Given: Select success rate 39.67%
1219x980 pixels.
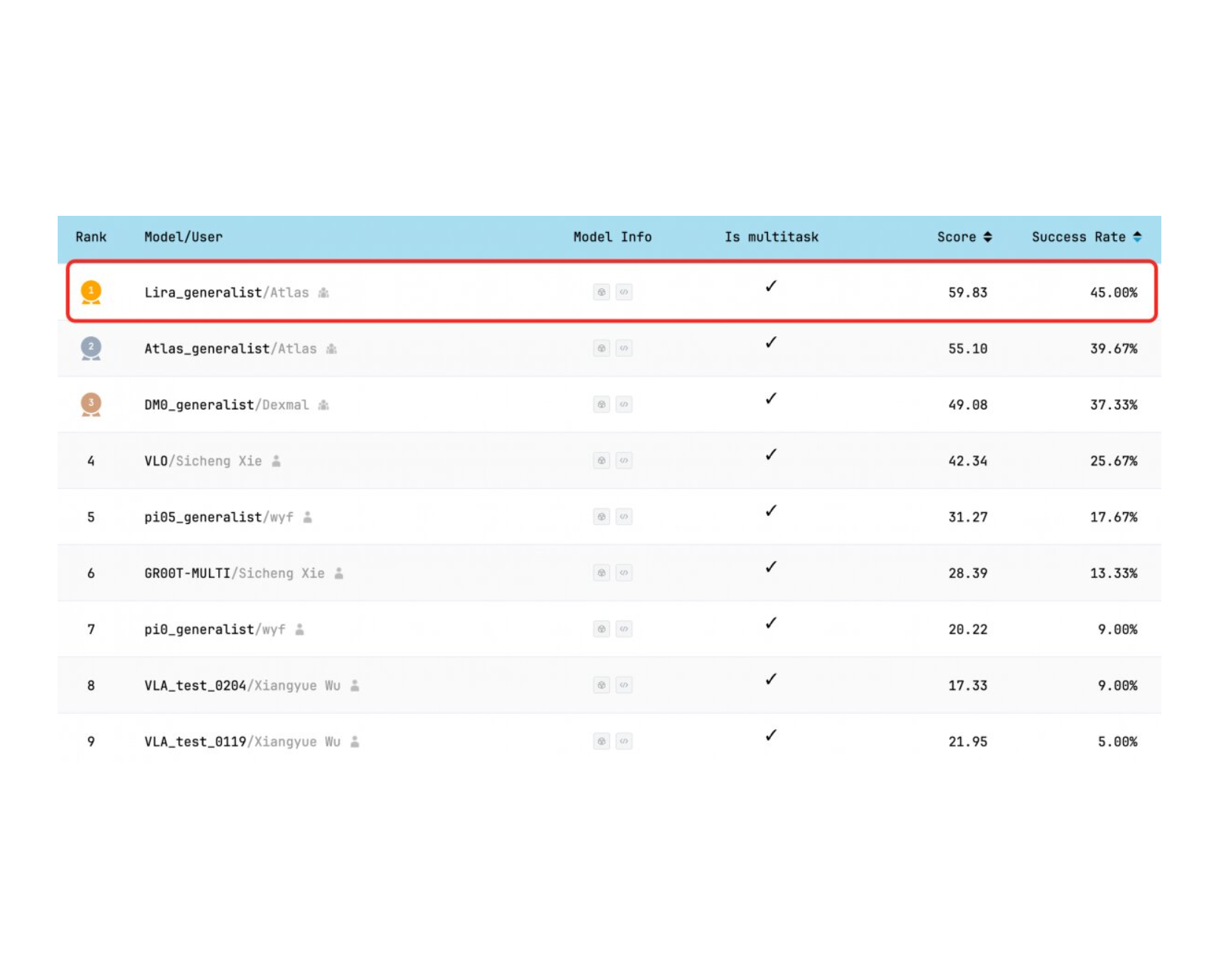Looking at the screenshot, I should pos(1114,349).
